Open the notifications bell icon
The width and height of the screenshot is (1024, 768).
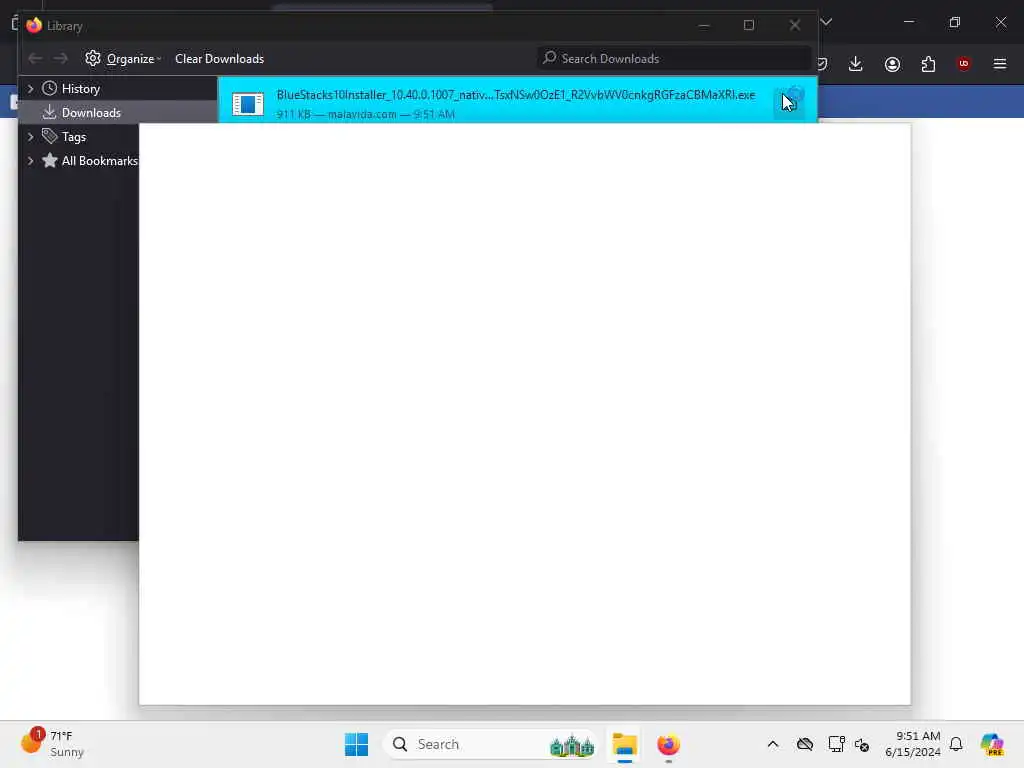956,744
